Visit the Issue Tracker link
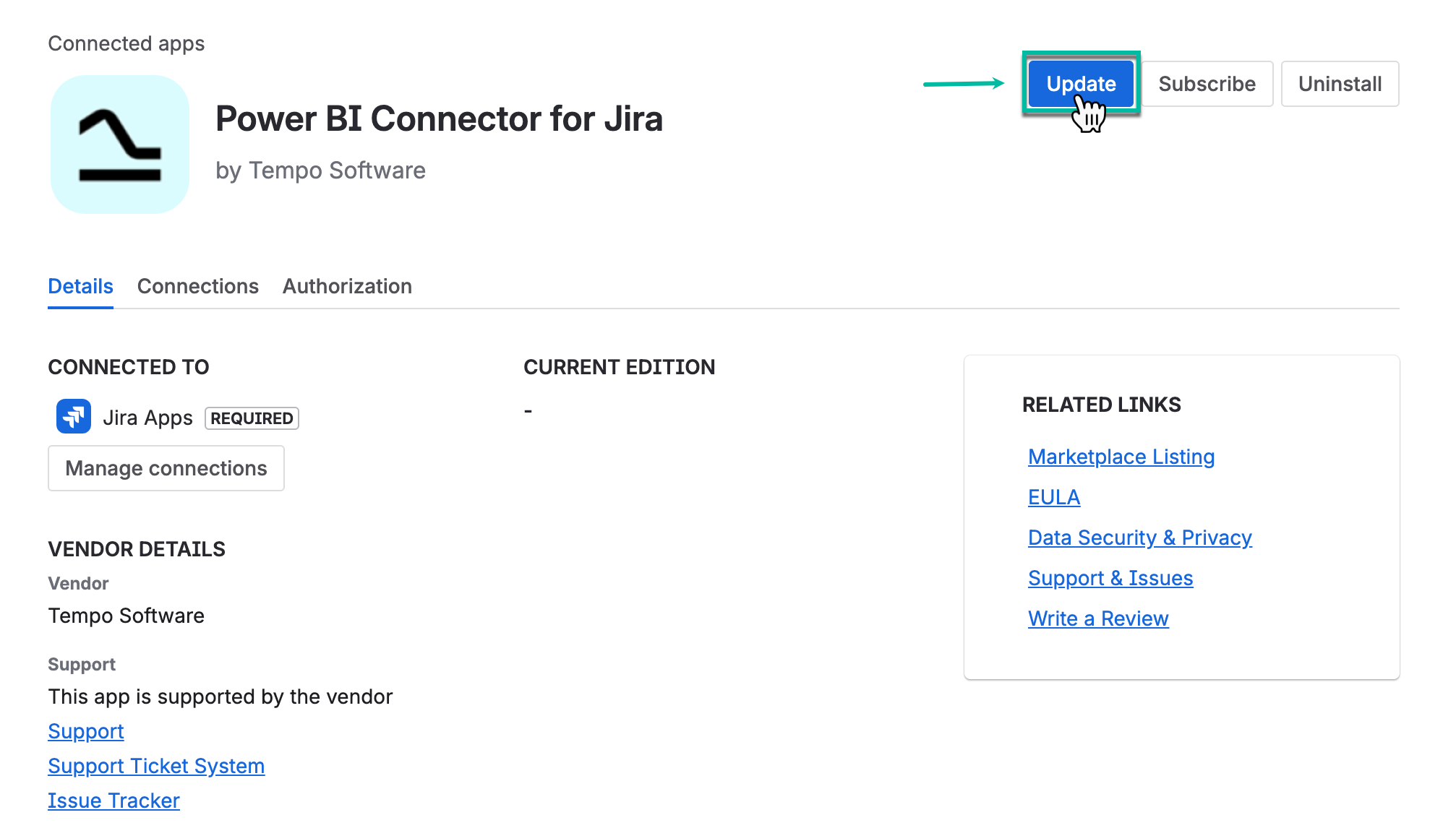The image size is (1456, 828). (x=114, y=801)
